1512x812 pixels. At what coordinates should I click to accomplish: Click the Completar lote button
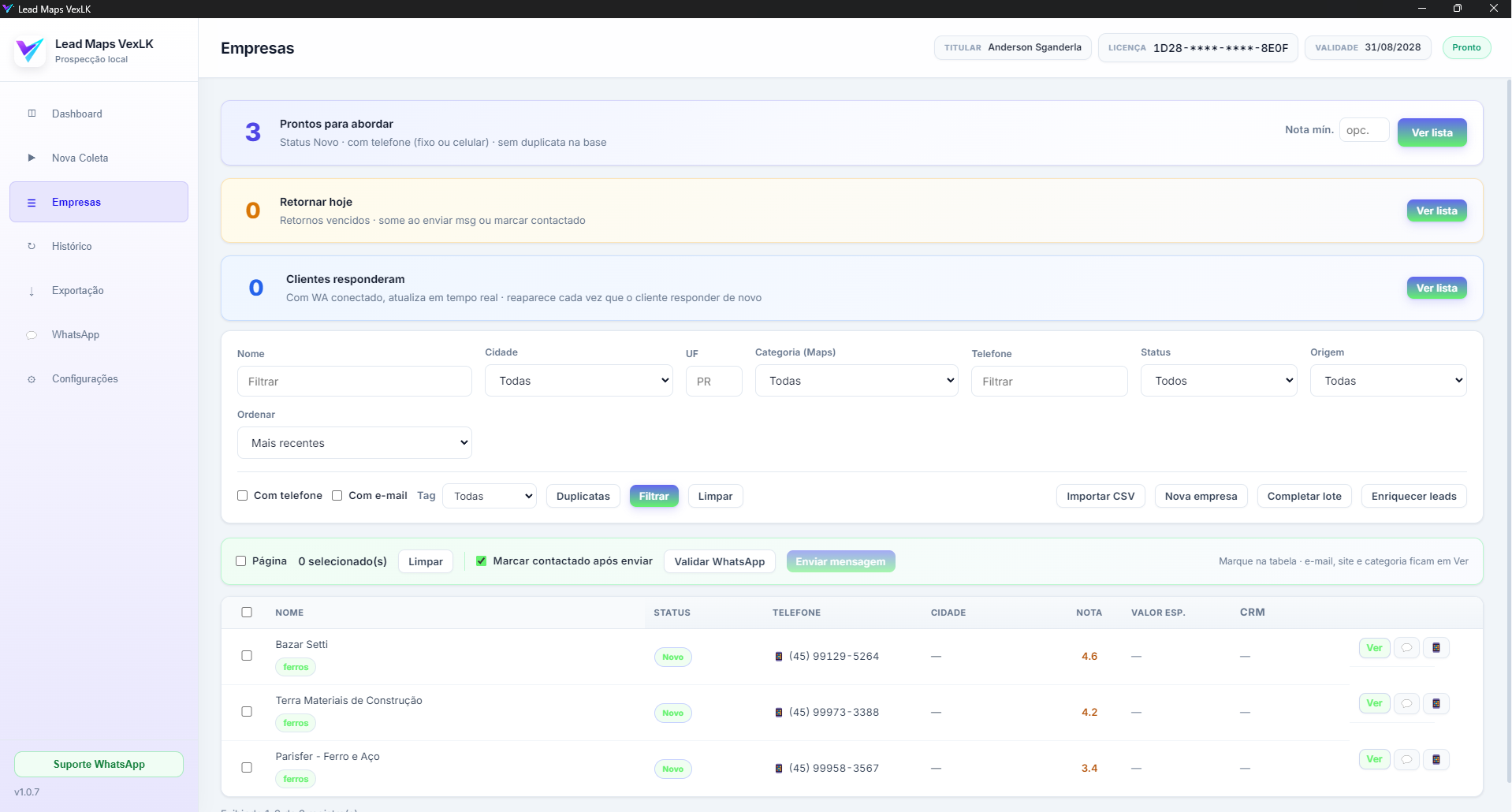pyautogui.click(x=1304, y=496)
